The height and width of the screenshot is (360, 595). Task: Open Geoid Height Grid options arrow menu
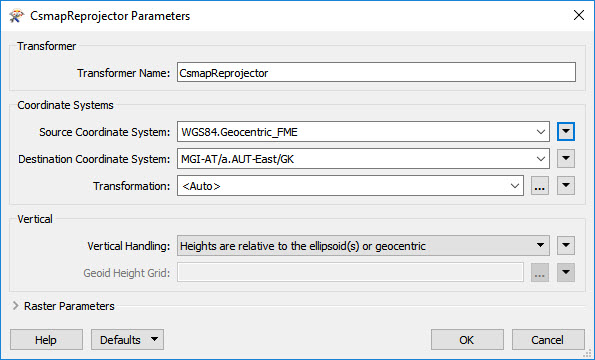coord(566,272)
